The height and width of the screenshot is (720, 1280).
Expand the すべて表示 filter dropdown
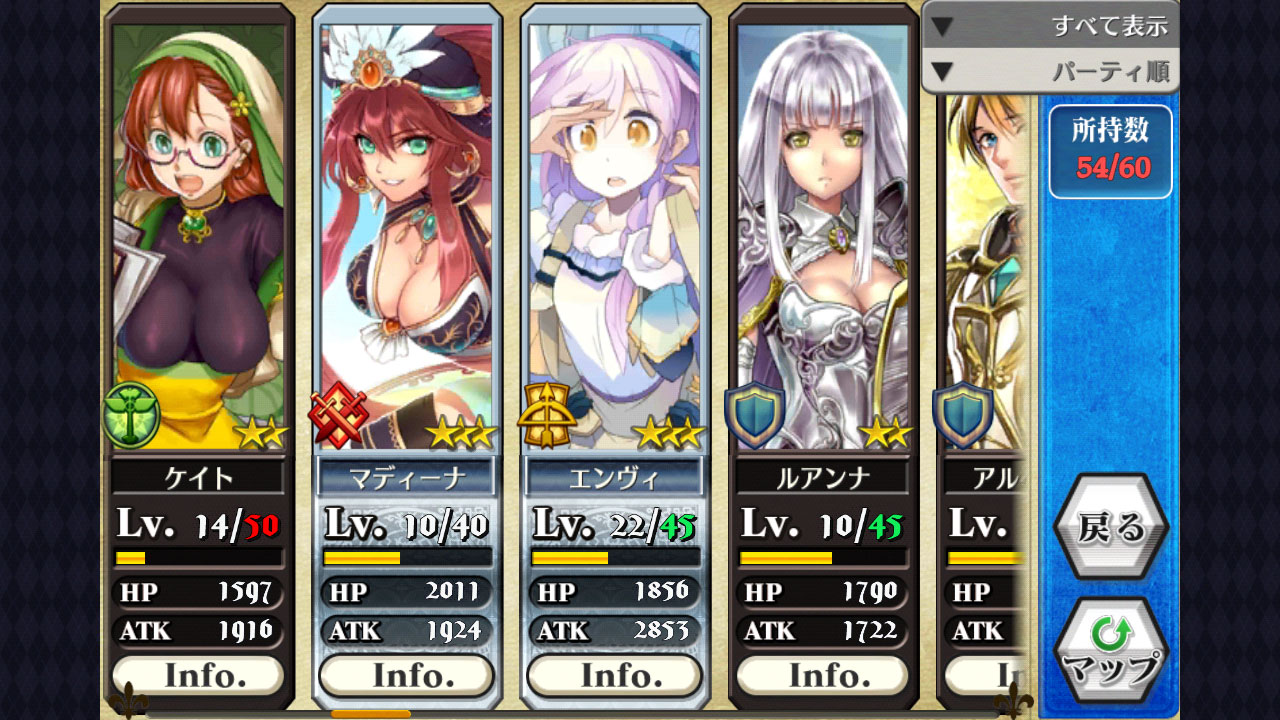pos(1050,25)
